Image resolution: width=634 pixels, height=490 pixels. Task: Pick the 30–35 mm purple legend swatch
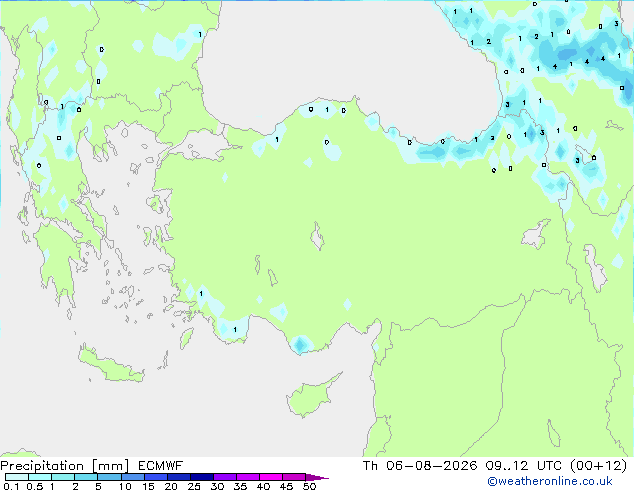(224, 477)
